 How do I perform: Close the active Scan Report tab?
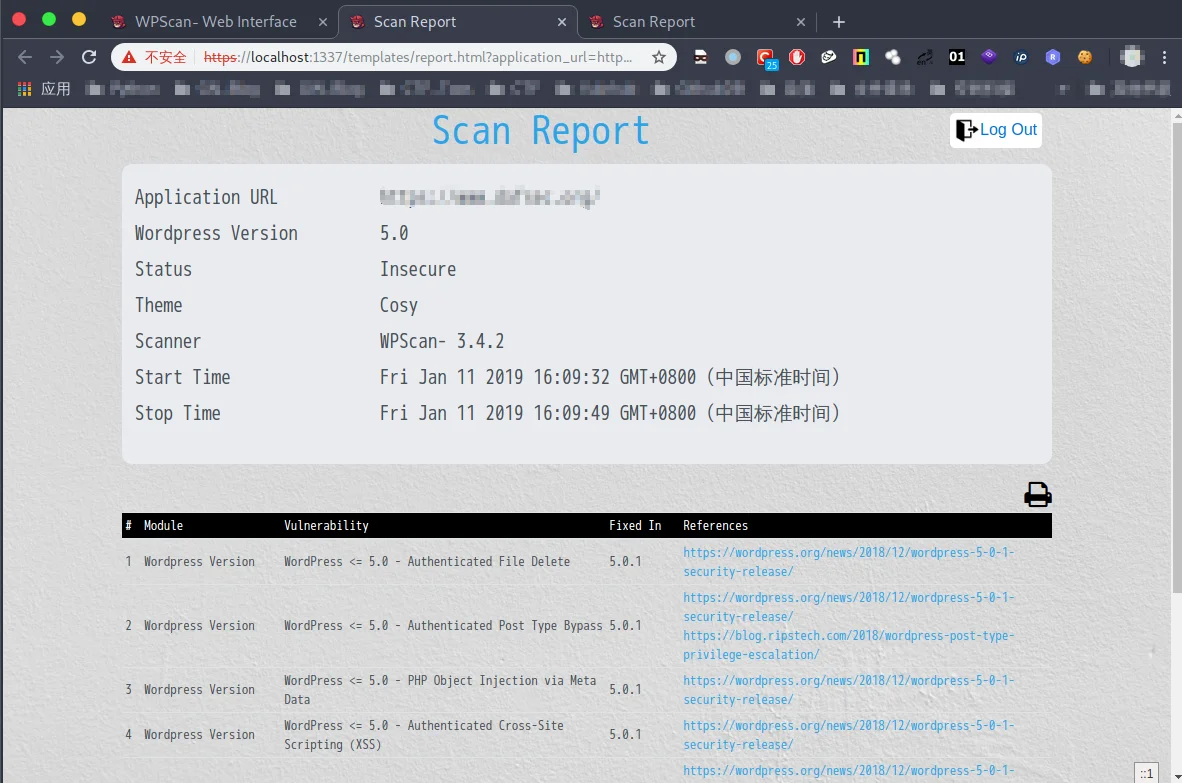(562, 23)
